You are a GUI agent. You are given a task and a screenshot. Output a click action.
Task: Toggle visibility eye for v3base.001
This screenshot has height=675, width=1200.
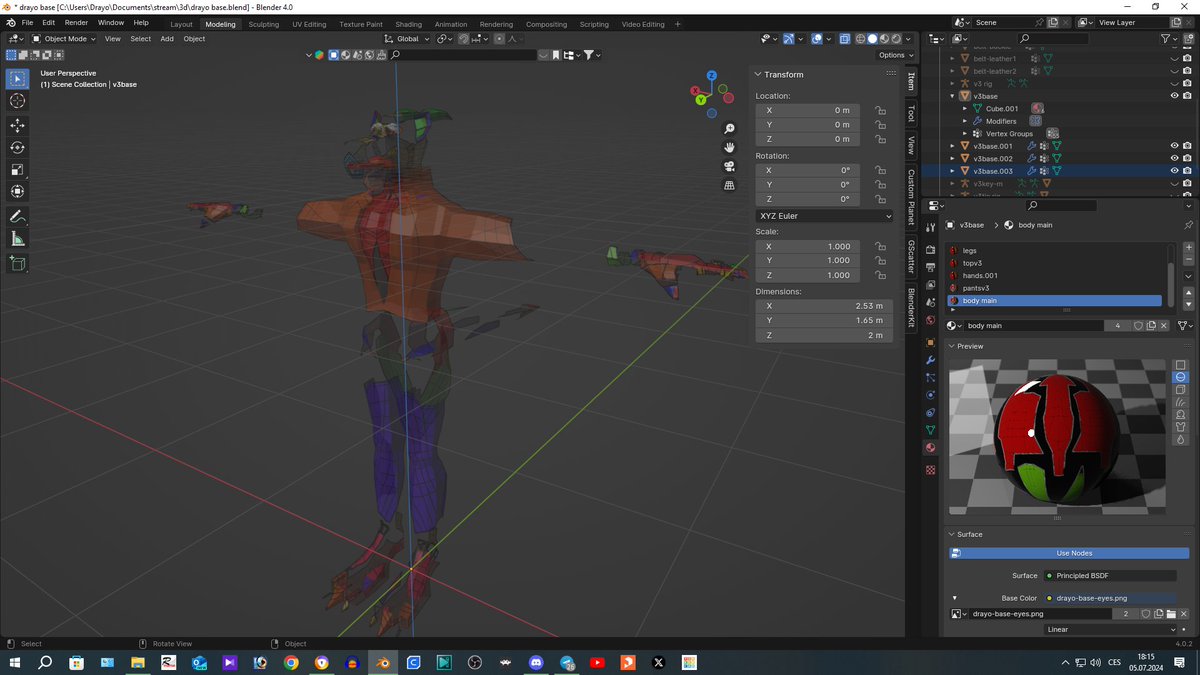(1174, 146)
